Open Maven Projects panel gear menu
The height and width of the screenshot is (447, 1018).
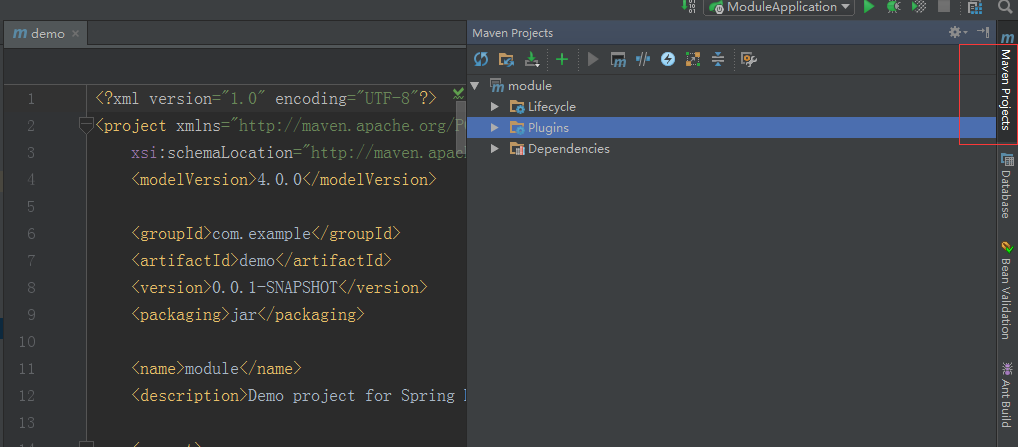point(958,32)
